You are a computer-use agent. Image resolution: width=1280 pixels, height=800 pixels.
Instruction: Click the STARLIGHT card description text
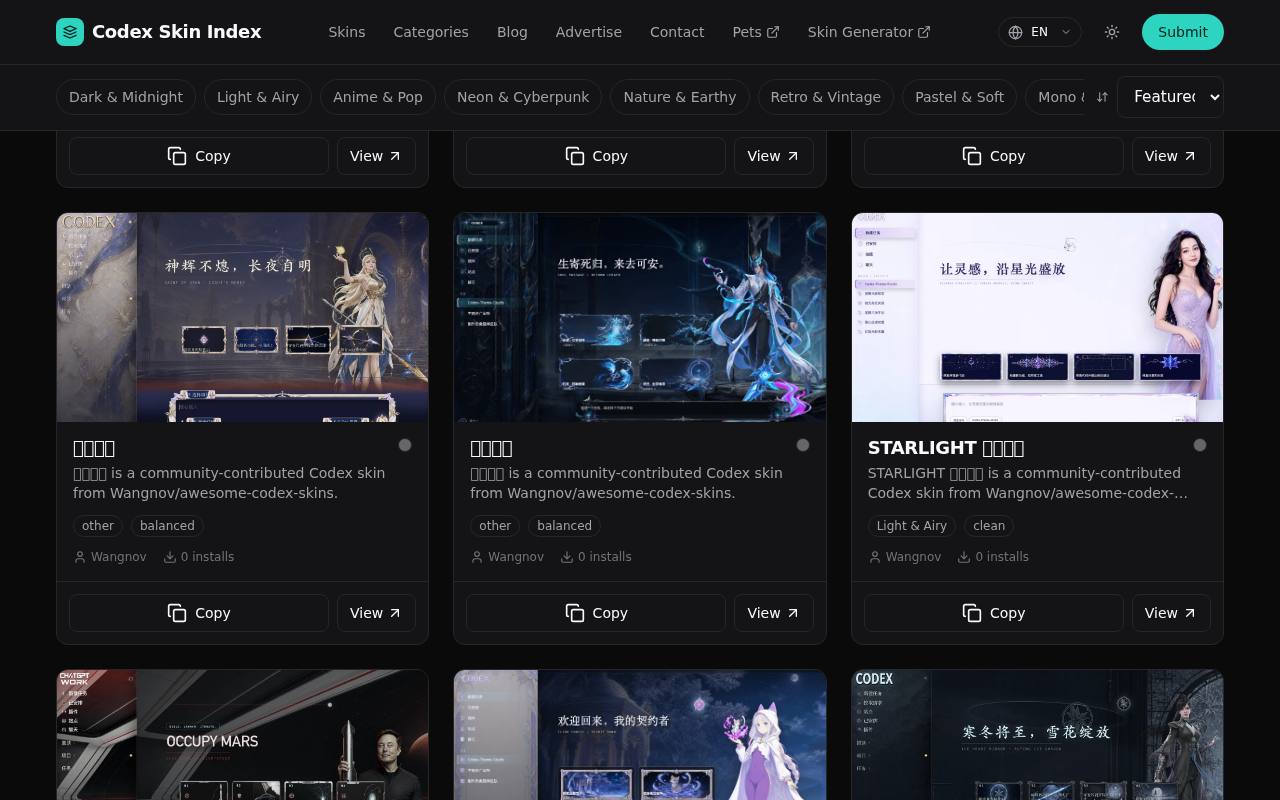pyautogui.click(x=1028, y=483)
